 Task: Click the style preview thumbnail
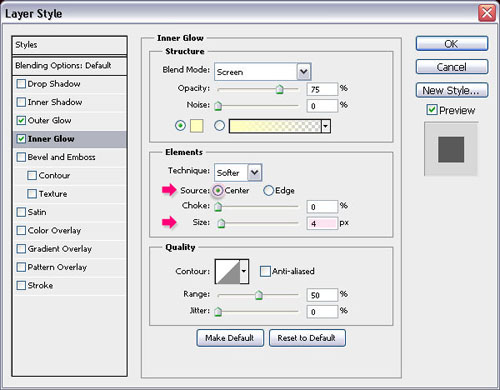[451, 149]
